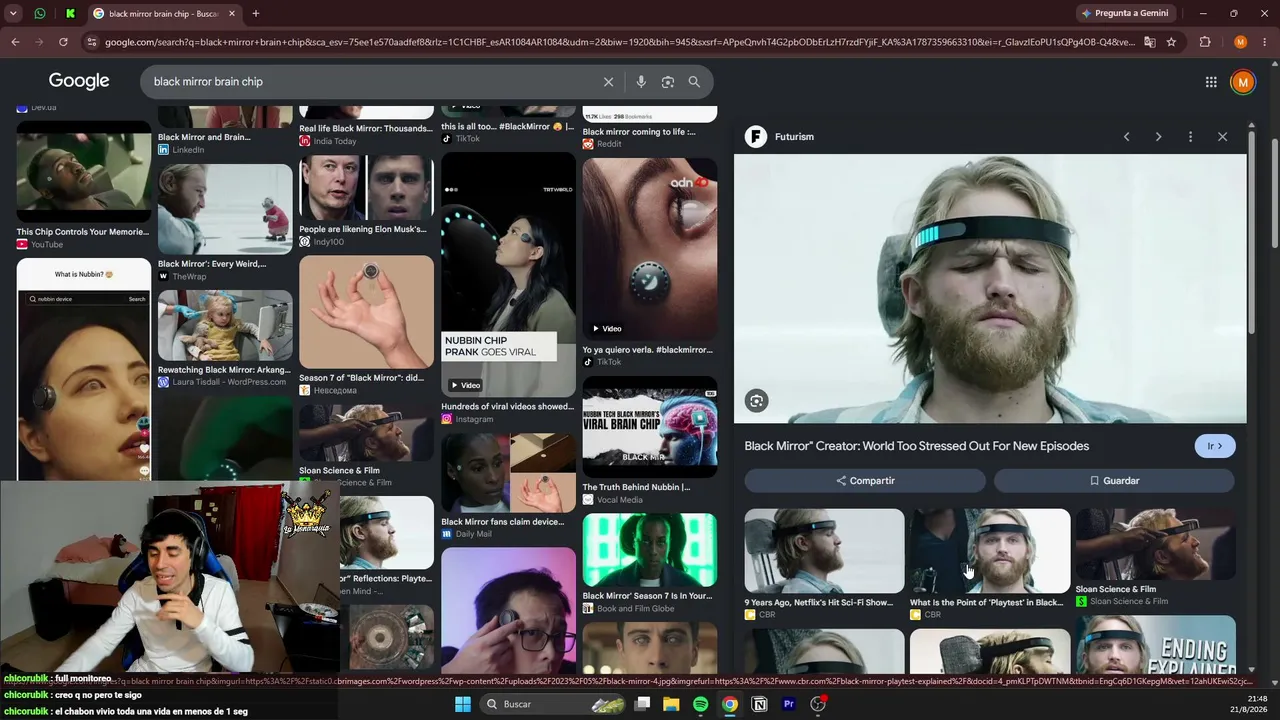Open the 'What is Nubbin?' image result

pyautogui.click(x=83, y=369)
